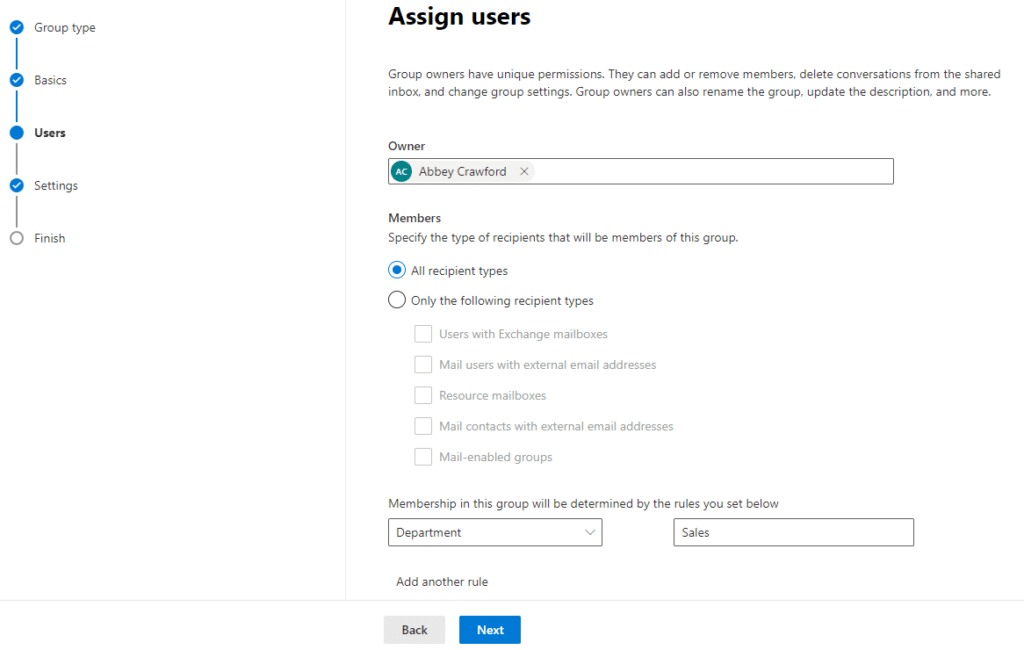Check Mail-enabled groups option
Screen dimensions: 1024x650
(x=423, y=457)
